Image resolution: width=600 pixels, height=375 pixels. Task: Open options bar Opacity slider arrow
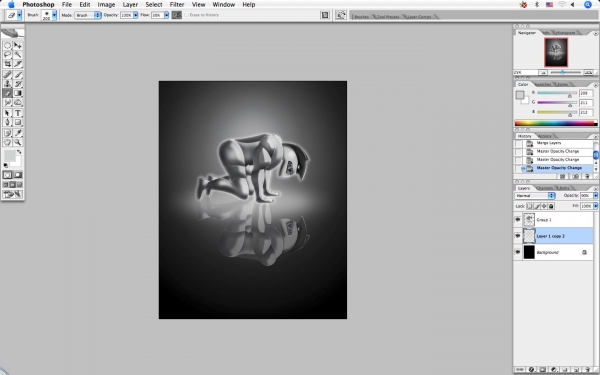pos(136,15)
